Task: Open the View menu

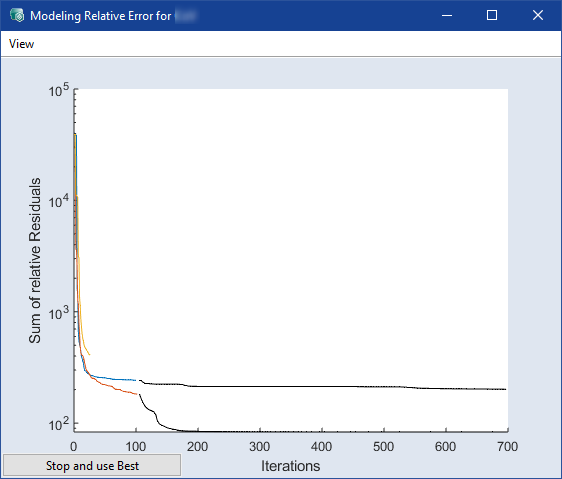Action: (21, 44)
